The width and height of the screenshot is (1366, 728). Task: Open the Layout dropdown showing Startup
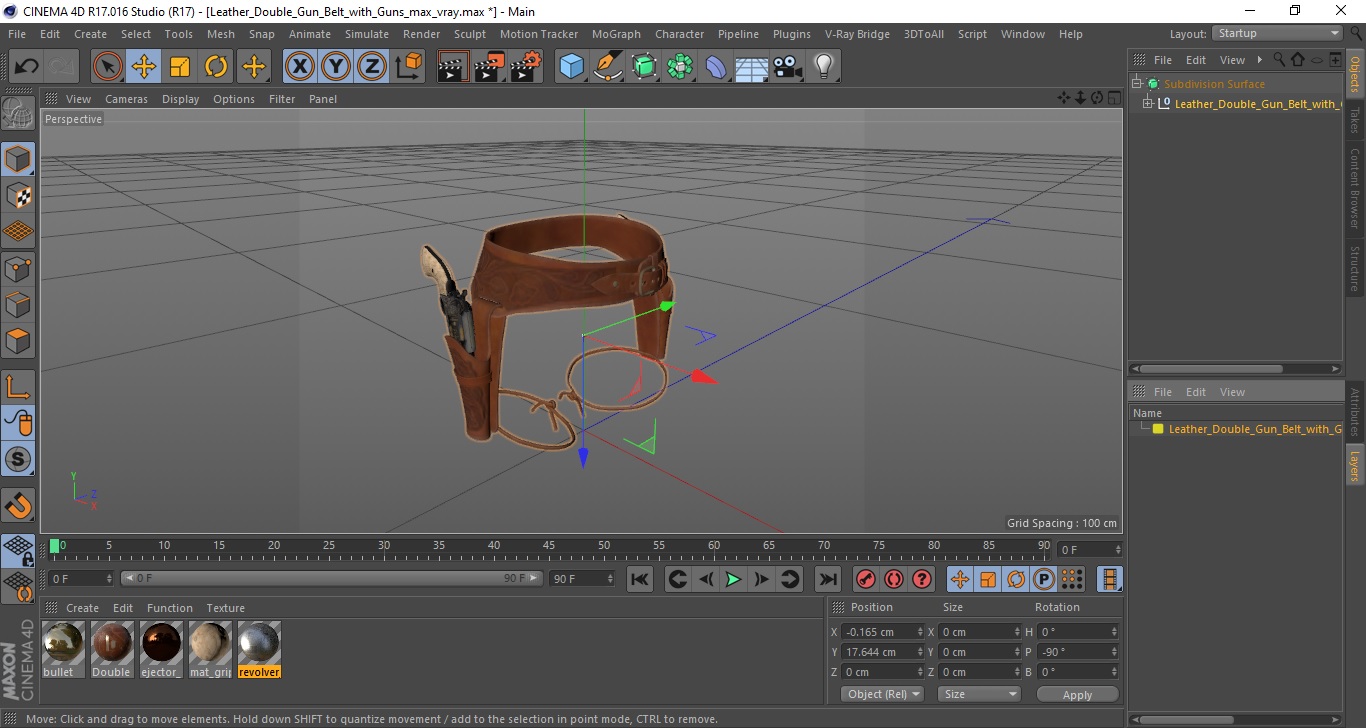[1277, 34]
